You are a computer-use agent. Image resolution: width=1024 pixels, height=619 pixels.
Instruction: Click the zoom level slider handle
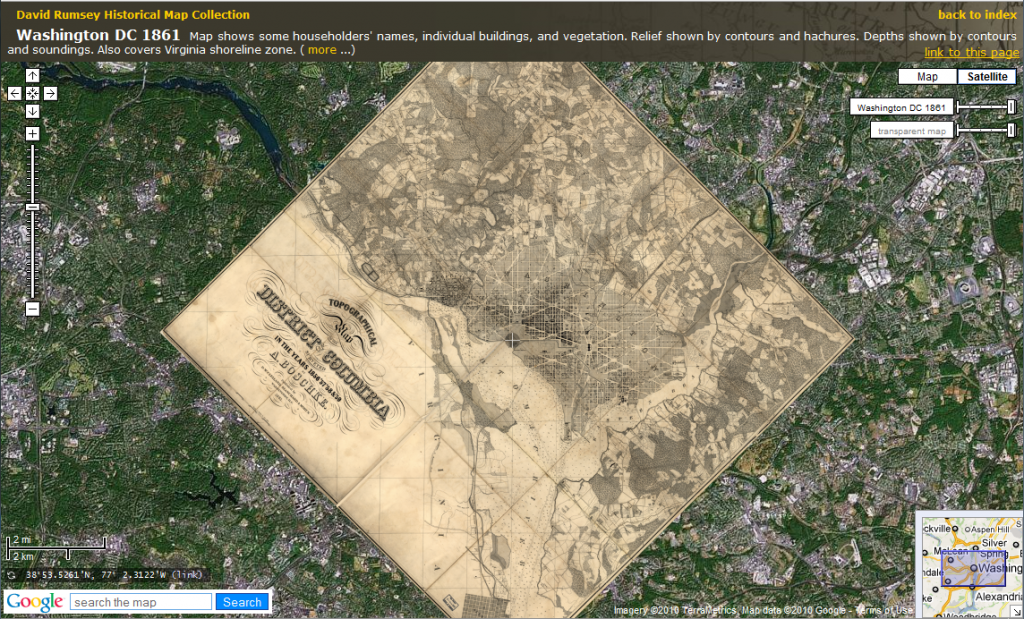(x=33, y=207)
